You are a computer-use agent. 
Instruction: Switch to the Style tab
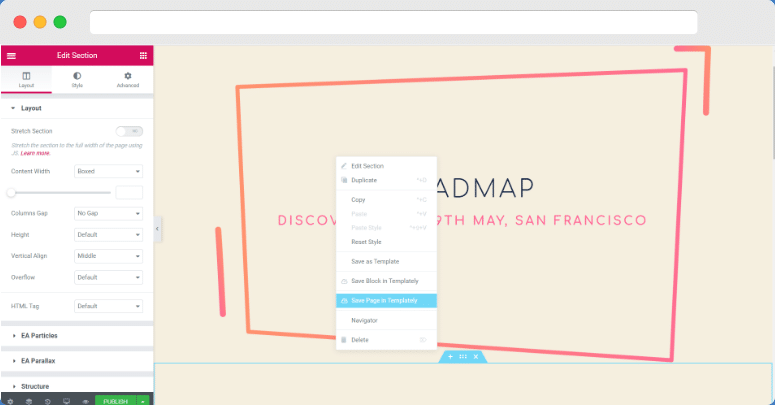tap(77, 80)
